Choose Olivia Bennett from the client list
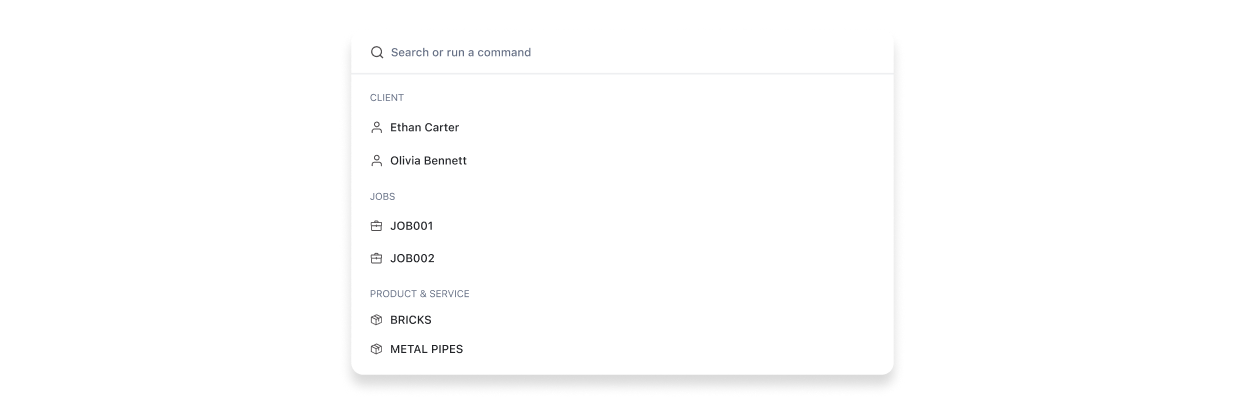 coord(622,161)
